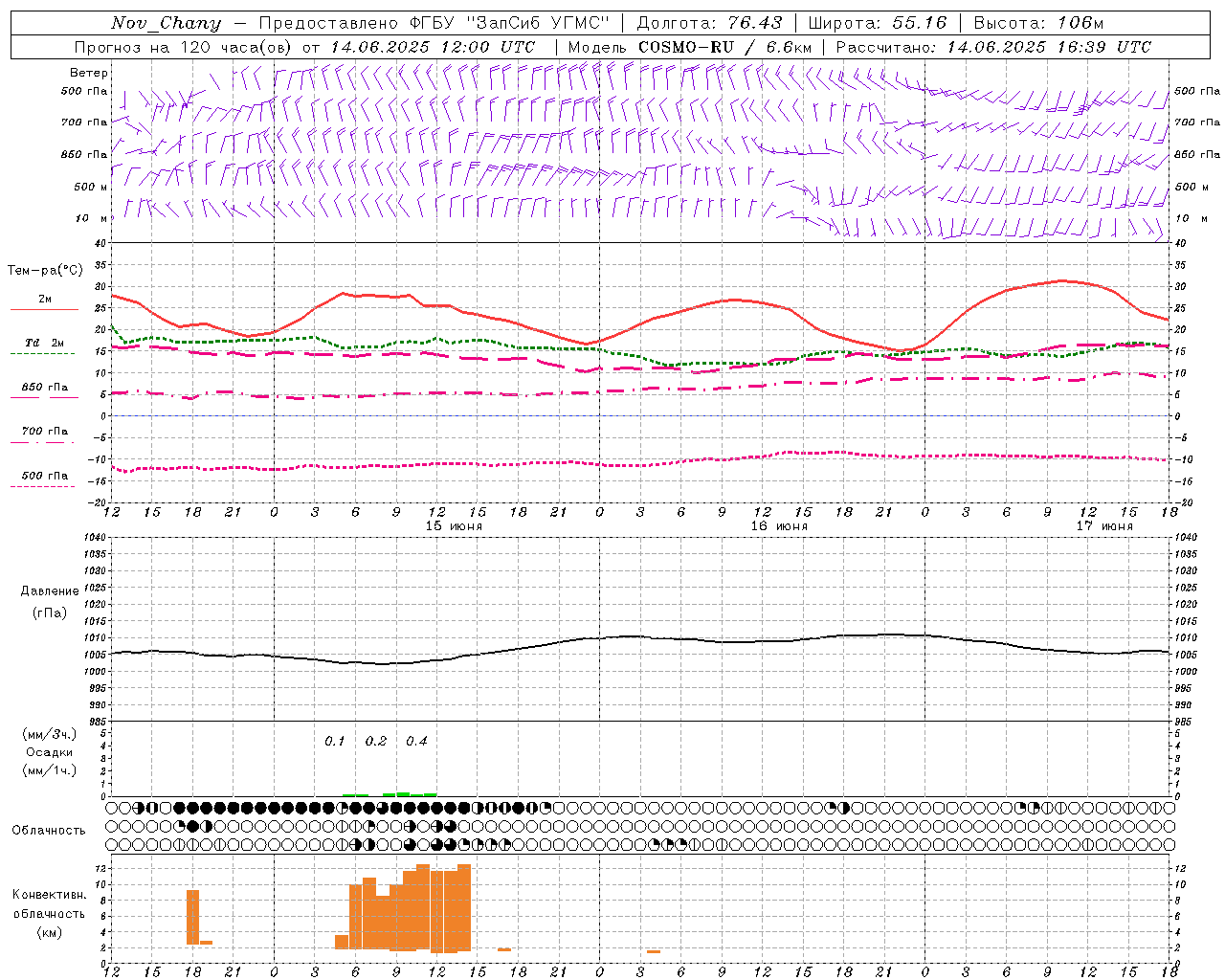Viewport: 1225px width, 980px height.
Task: Click the Ветер wind panel label
Action: pyautogui.click(x=89, y=73)
